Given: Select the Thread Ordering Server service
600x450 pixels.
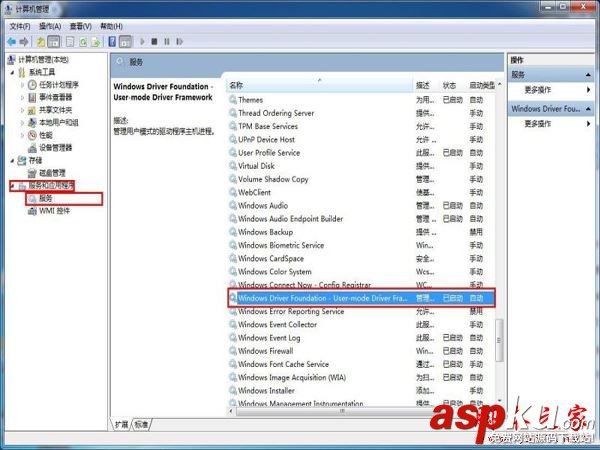Looking at the screenshot, I should [x=361, y=113].
